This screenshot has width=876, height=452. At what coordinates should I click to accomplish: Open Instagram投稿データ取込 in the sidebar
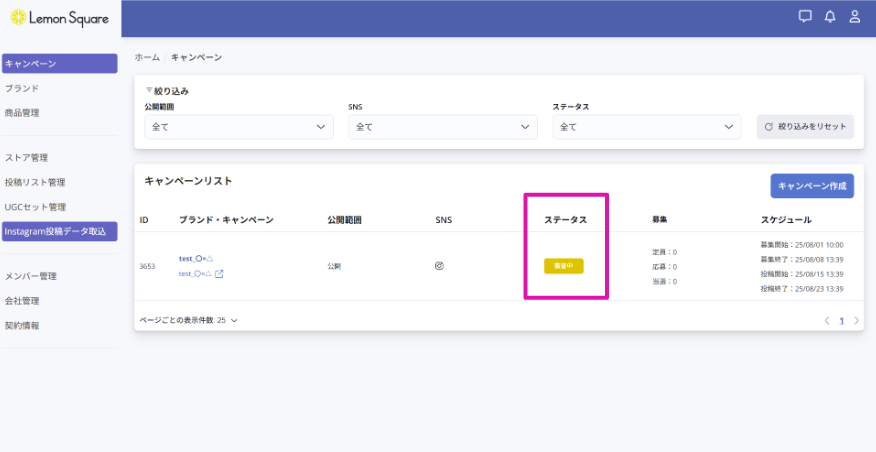pos(59,232)
